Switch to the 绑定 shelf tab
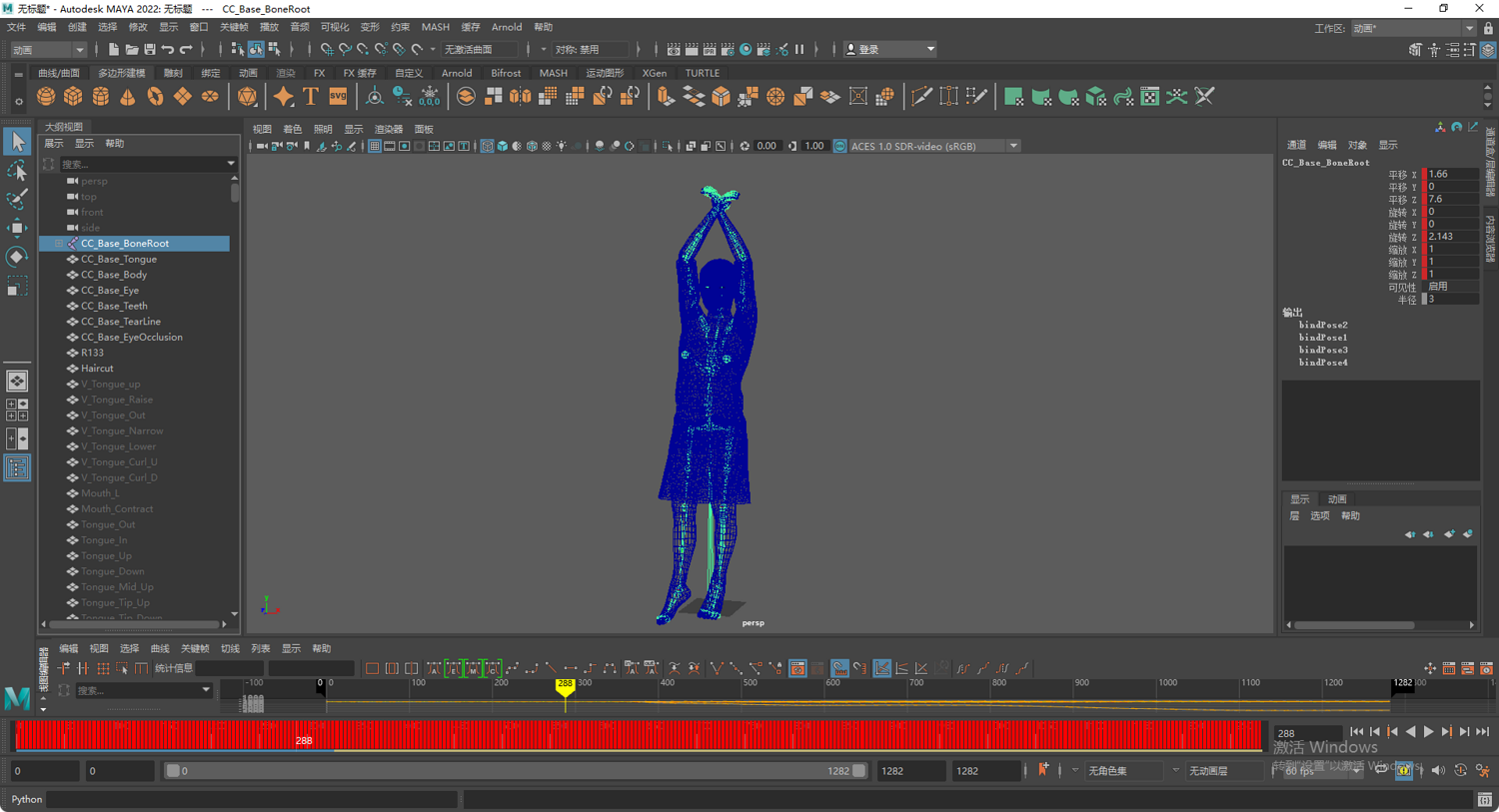Screen dimensions: 1499x812 [211, 73]
